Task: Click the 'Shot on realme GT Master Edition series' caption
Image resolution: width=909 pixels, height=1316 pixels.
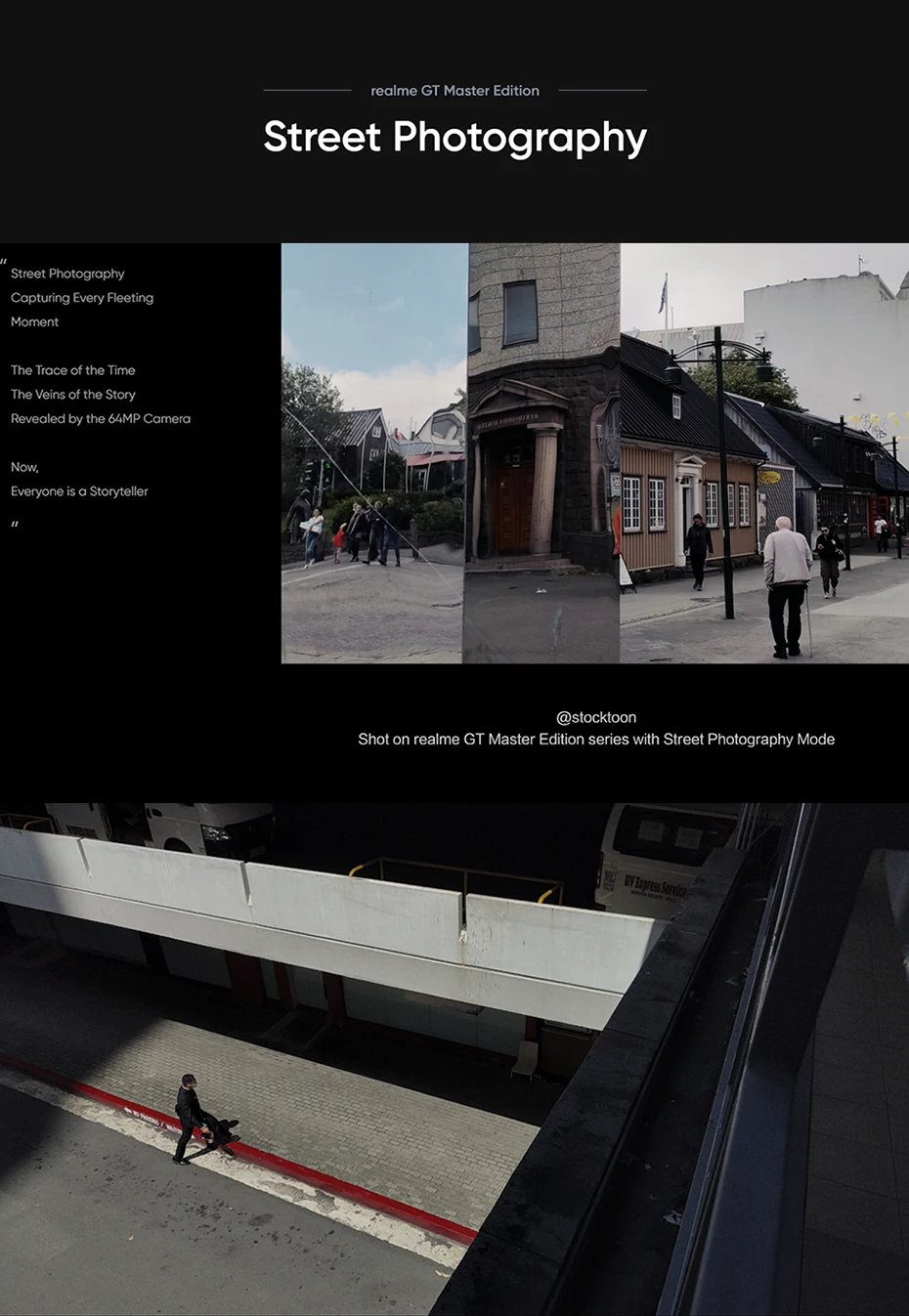Action: pos(596,740)
